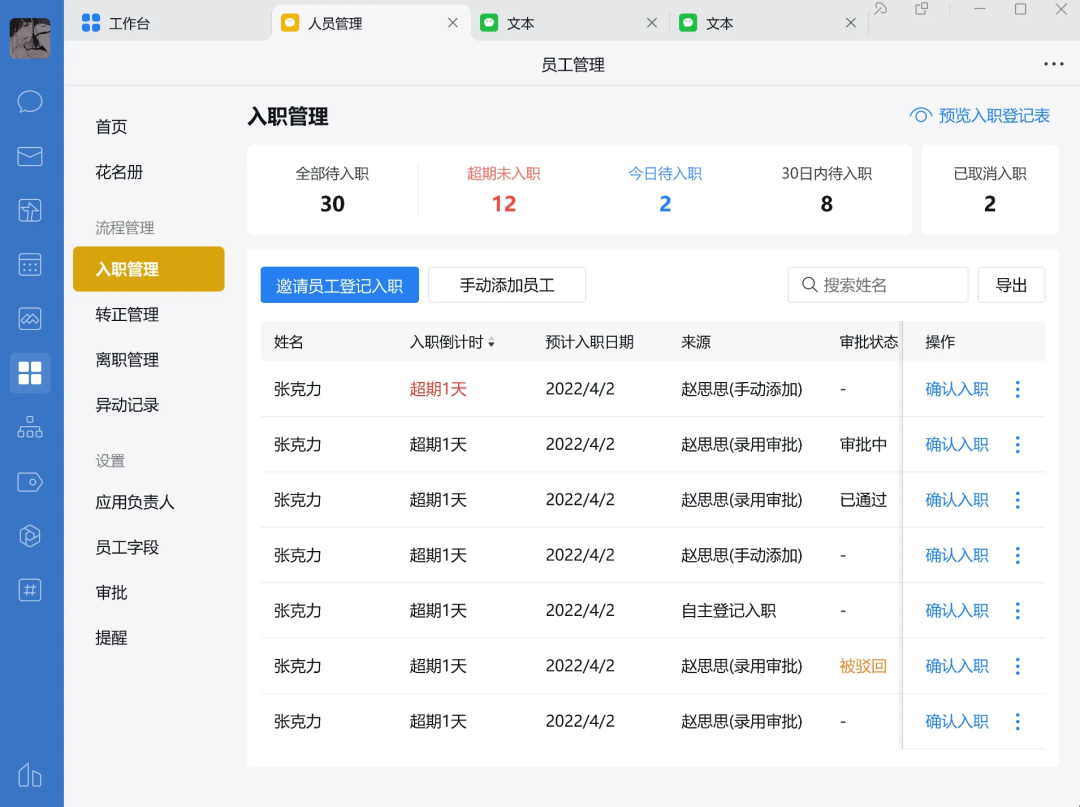Open the ⋮ action menu on first row

(x=1017, y=389)
